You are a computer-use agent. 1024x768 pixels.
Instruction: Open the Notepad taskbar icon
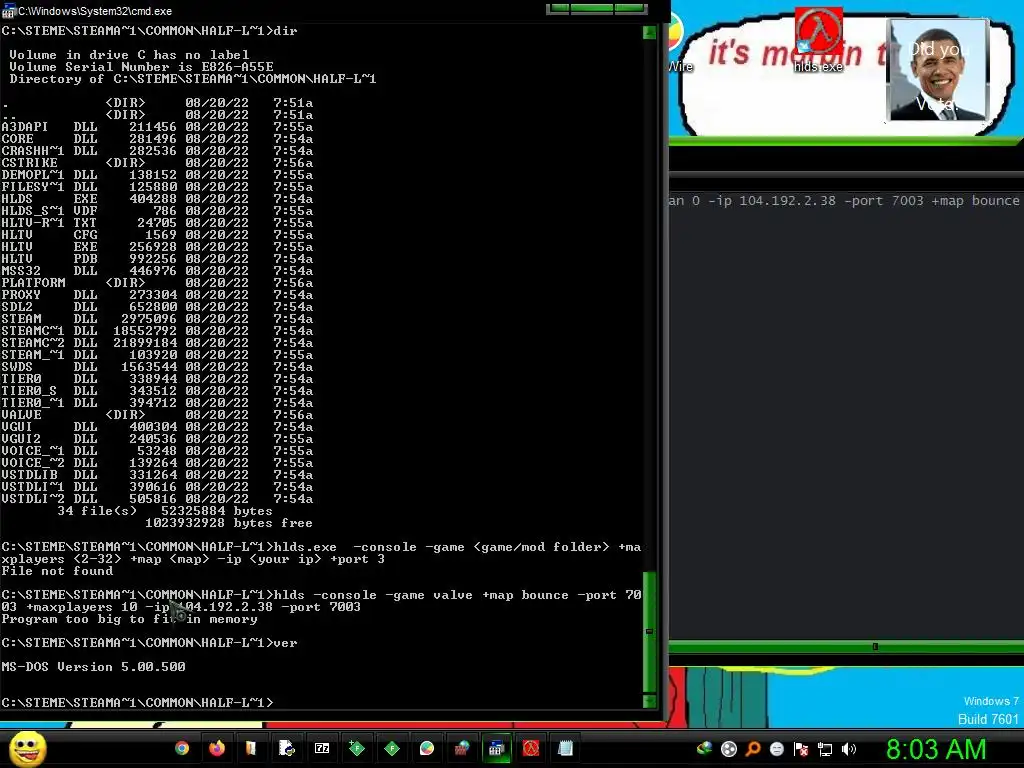point(566,748)
